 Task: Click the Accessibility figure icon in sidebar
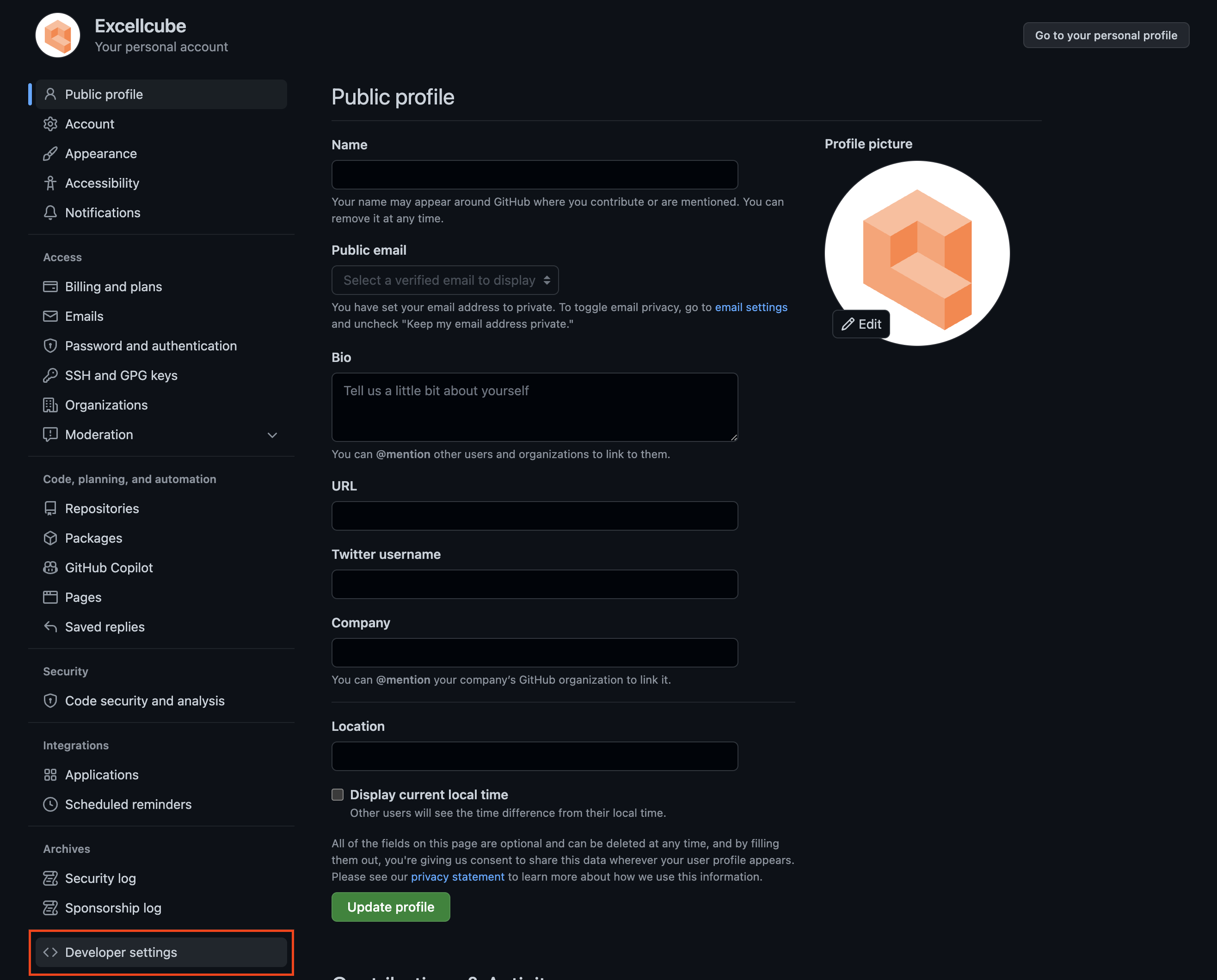click(x=50, y=183)
